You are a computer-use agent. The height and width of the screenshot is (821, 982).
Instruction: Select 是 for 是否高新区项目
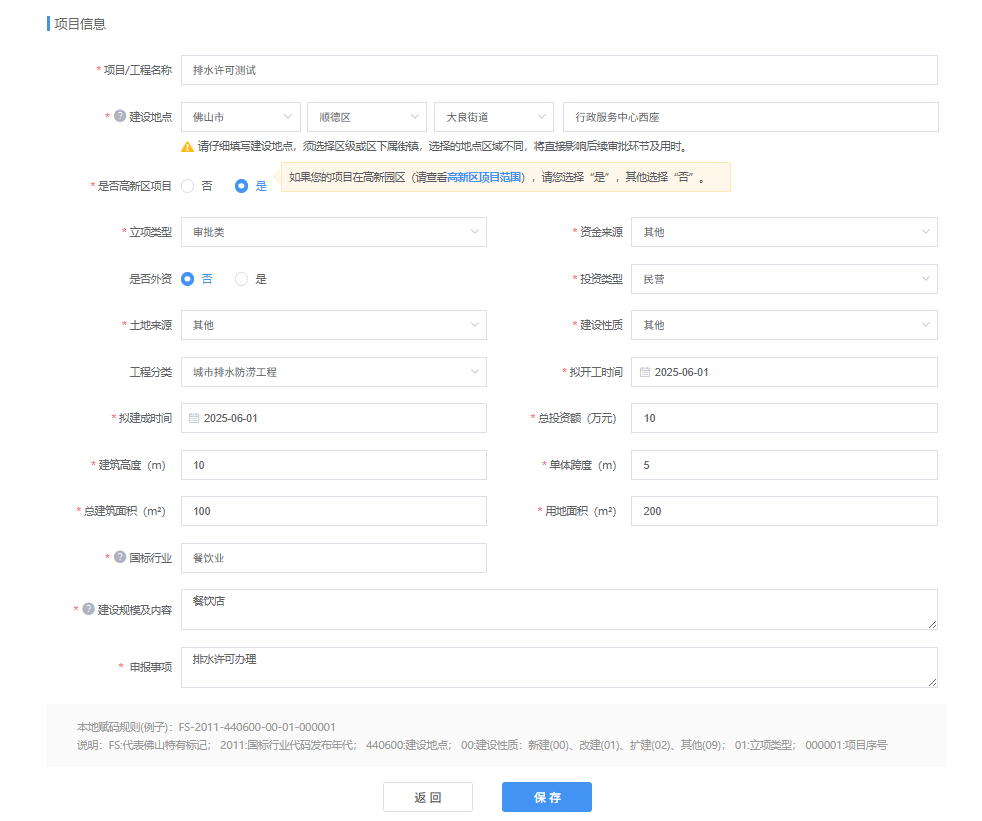[241, 186]
